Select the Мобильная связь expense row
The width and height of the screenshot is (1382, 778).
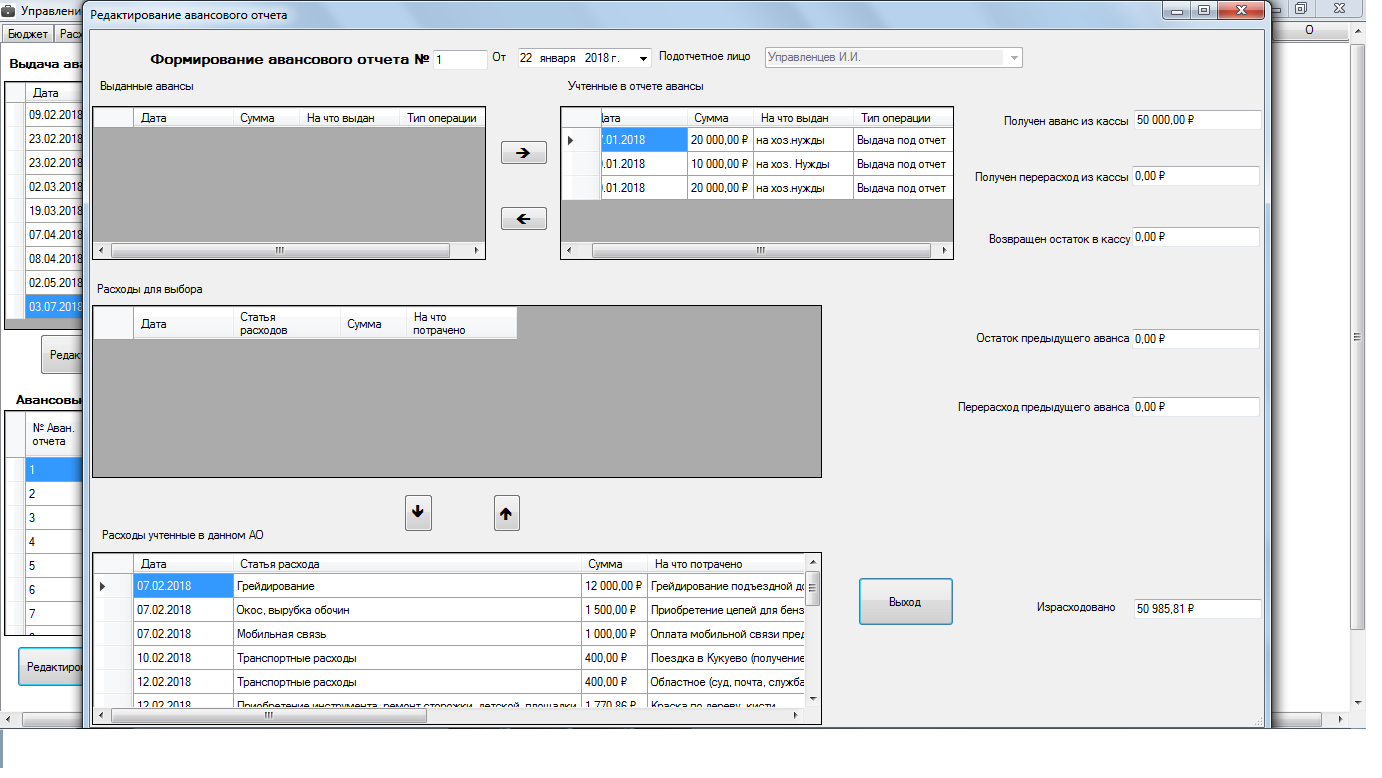[x=407, y=634]
